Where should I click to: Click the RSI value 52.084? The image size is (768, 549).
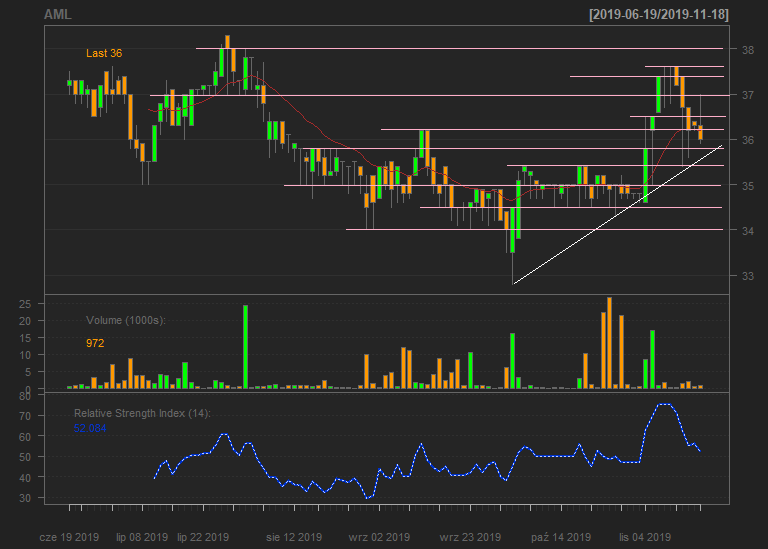pyautogui.click(x=90, y=429)
